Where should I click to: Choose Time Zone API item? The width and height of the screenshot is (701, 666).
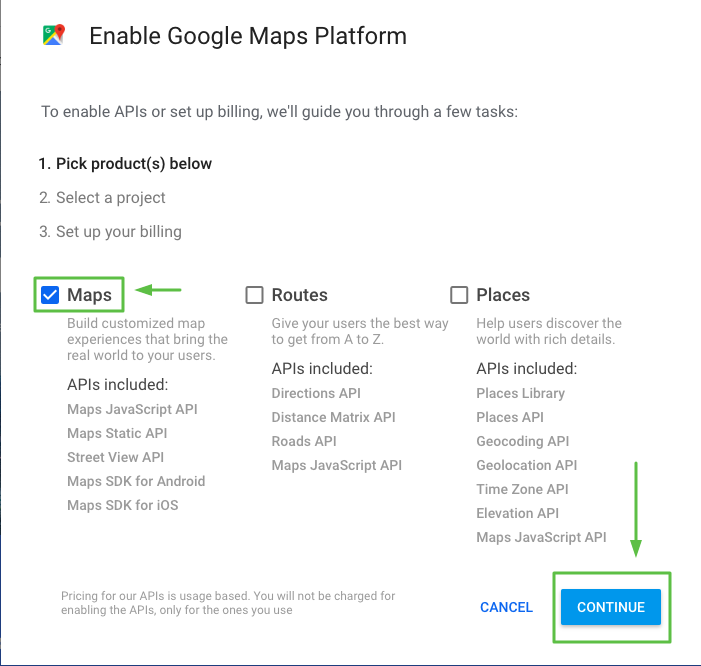[522, 489]
